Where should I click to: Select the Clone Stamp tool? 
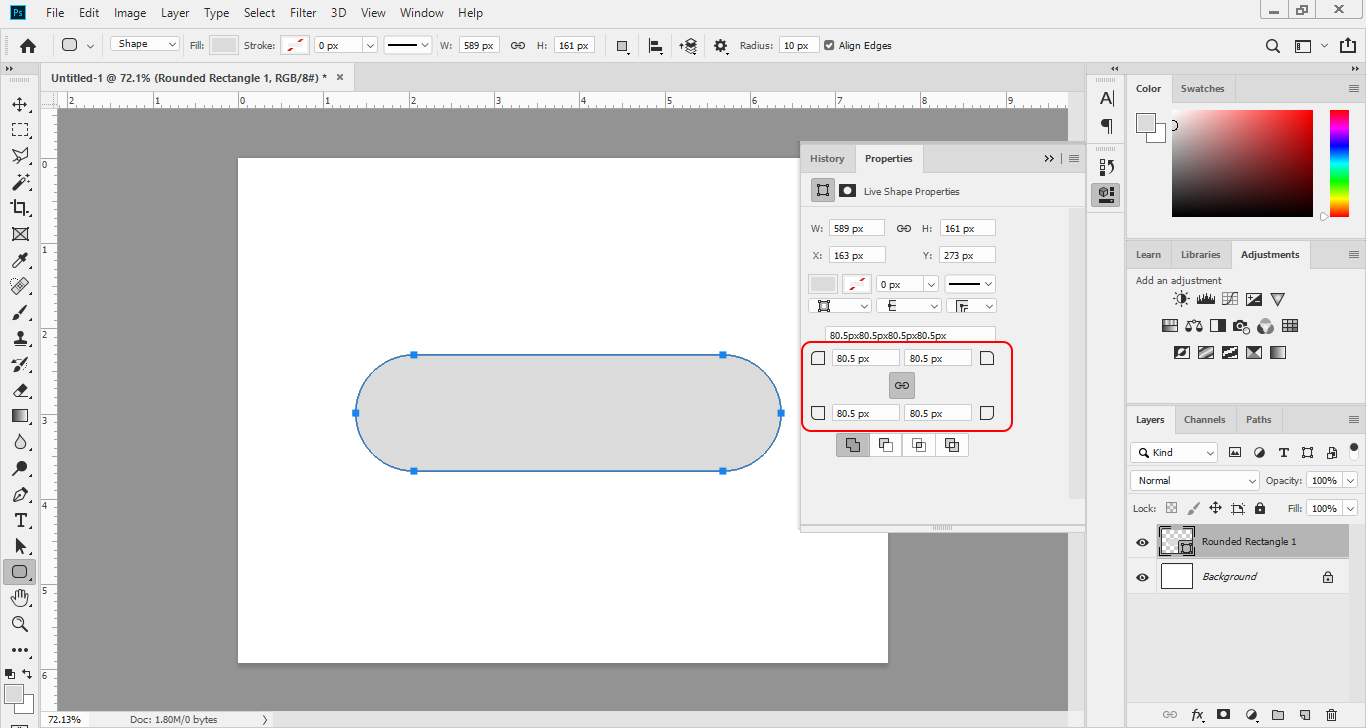click(x=19, y=338)
